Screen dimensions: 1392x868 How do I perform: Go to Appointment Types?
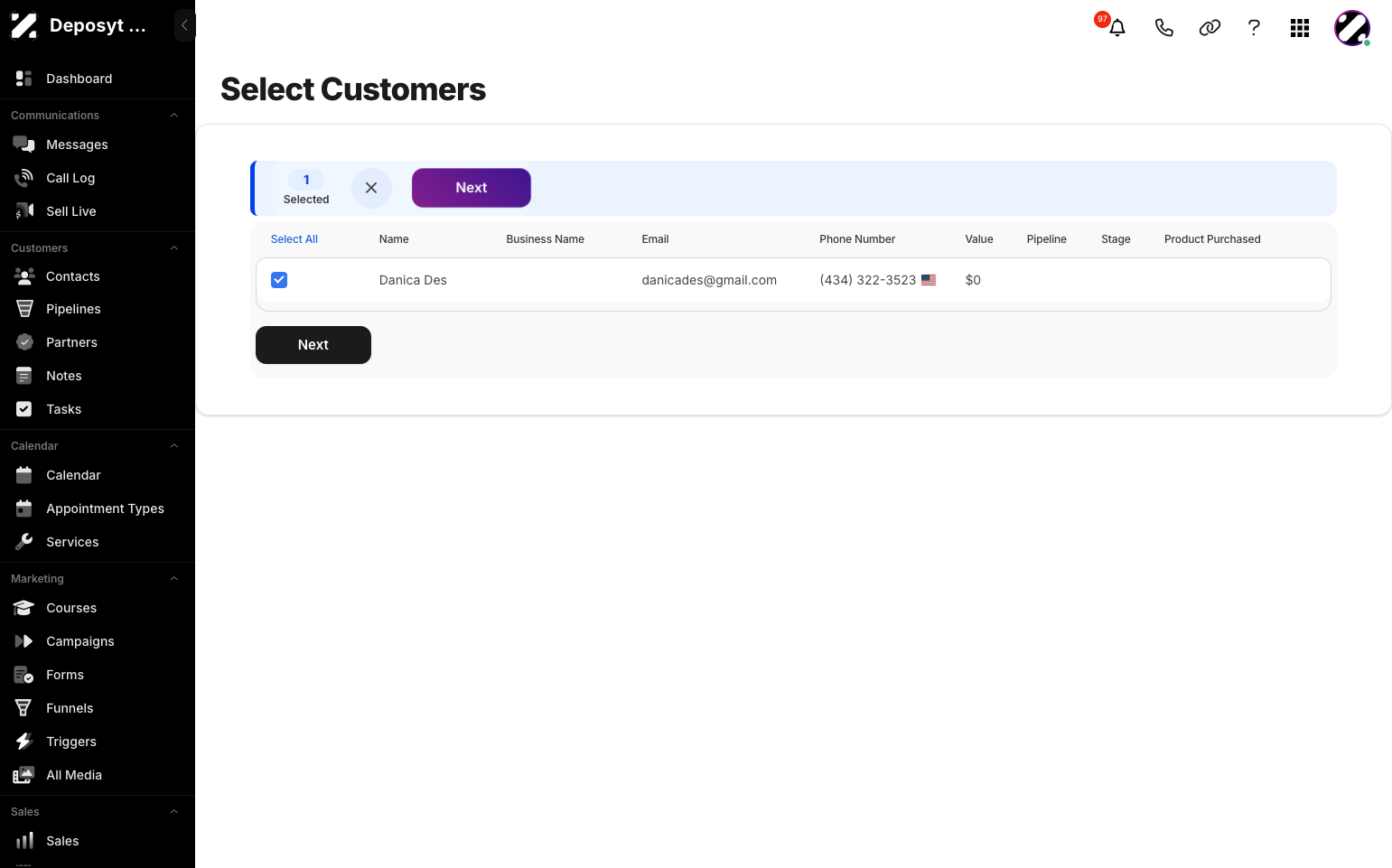pyautogui.click(x=105, y=509)
